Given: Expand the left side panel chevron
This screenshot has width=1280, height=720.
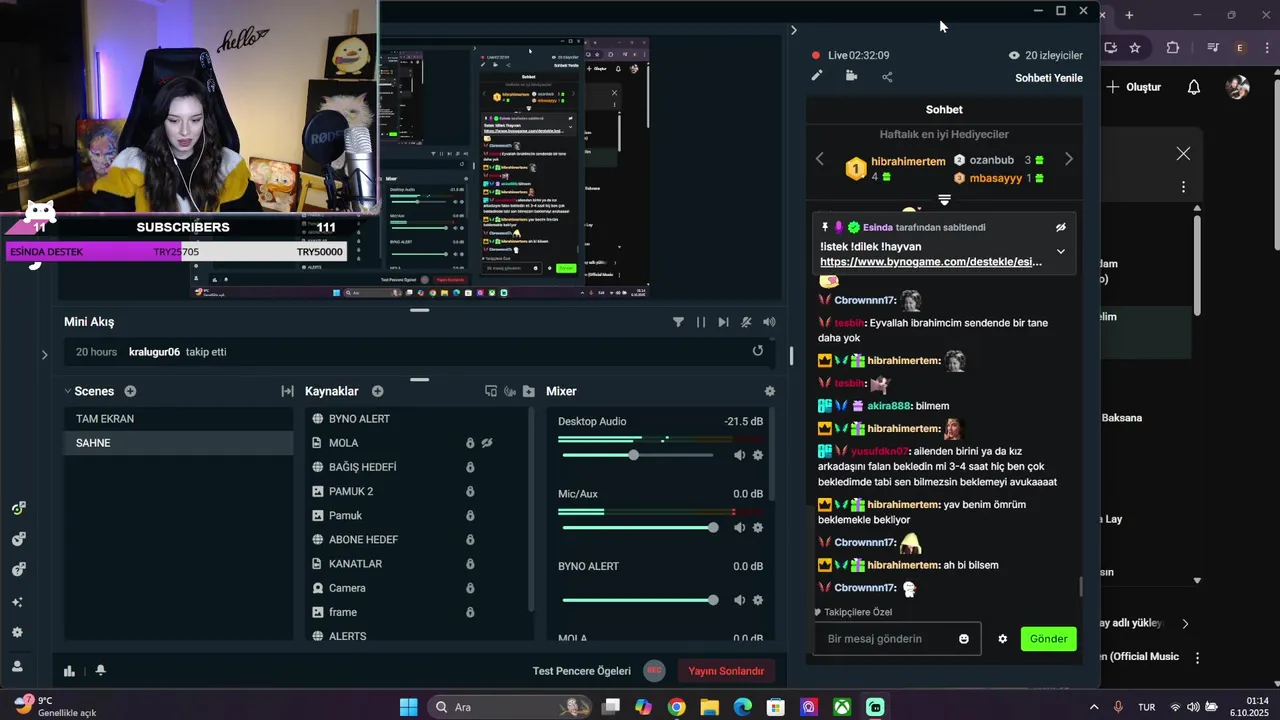Looking at the screenshot, I should point(44,354).
